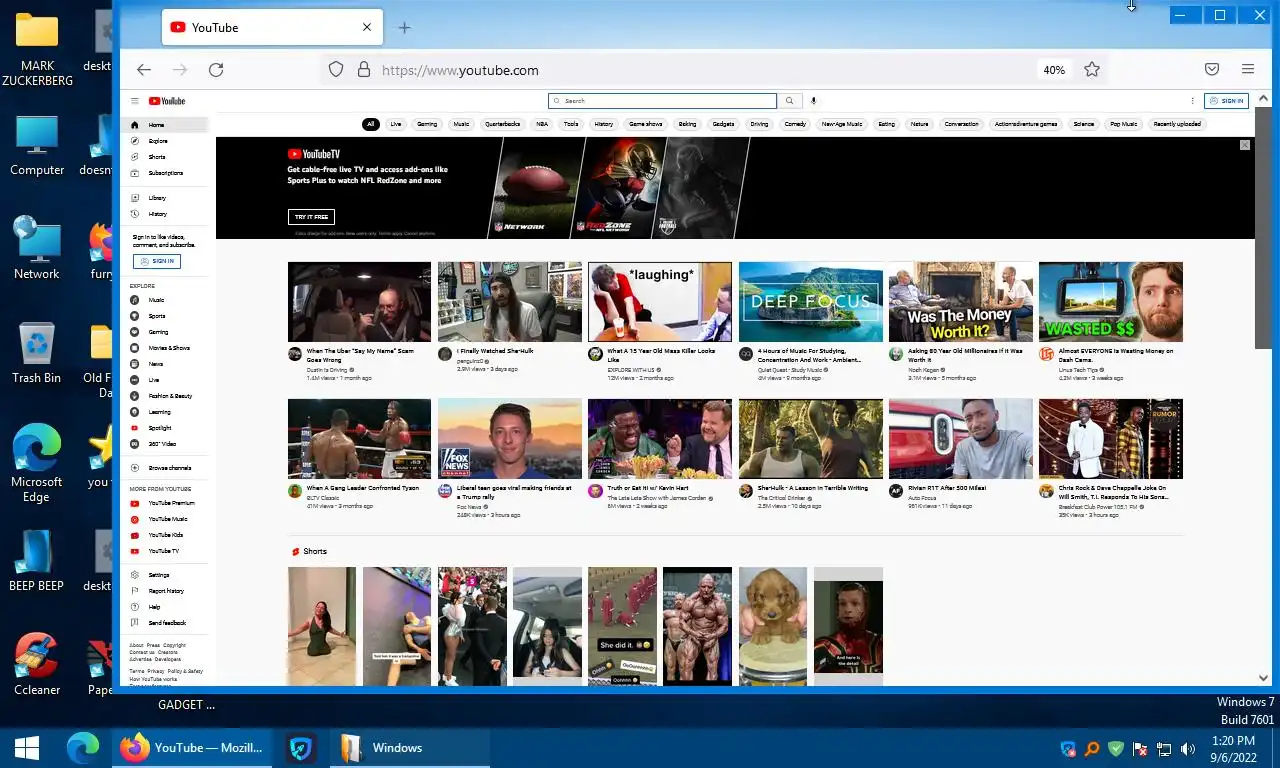
Task: Open Library in the sidebar
Action: point(165,198)
